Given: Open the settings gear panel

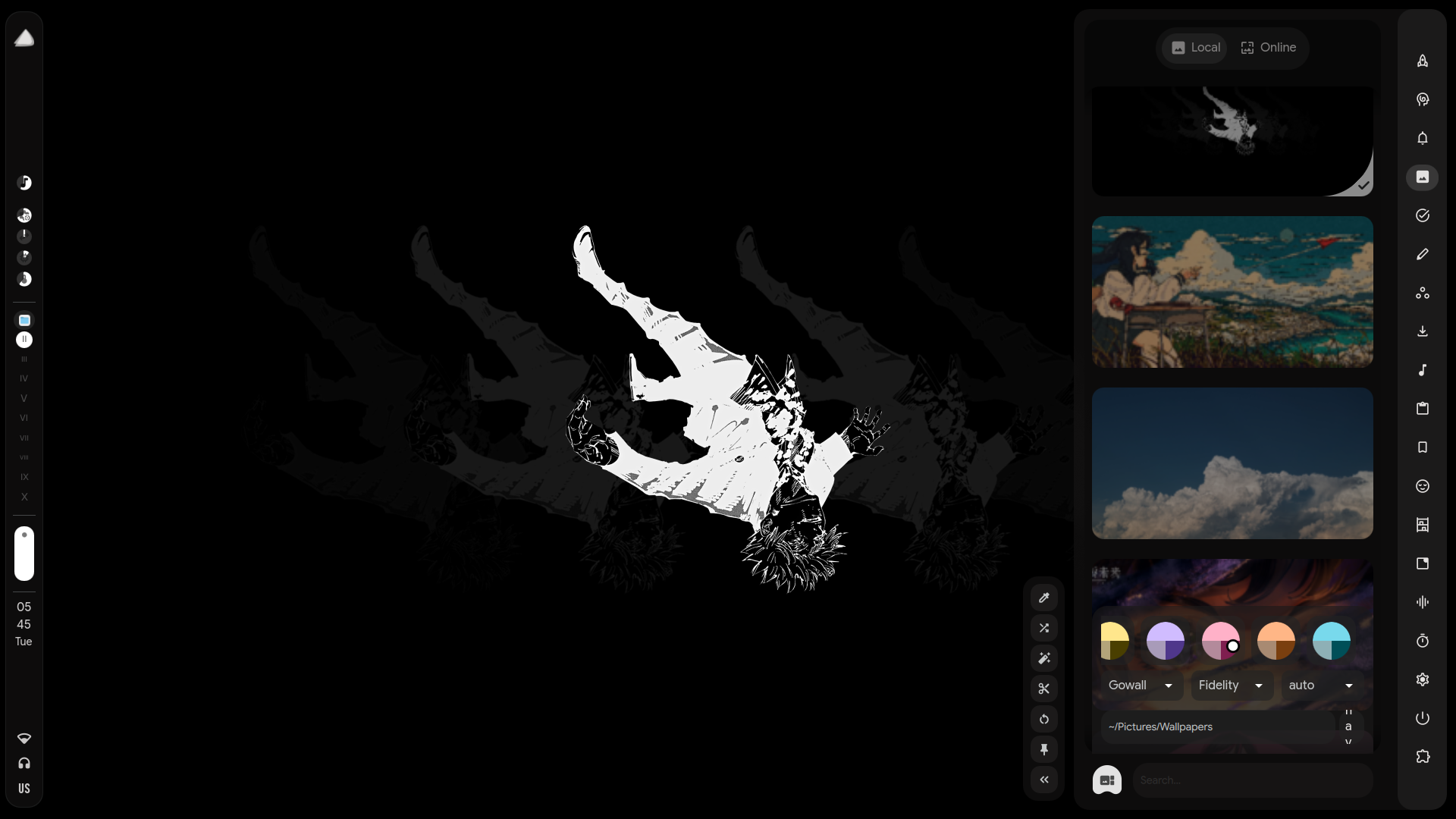Looking at the screenshot, I should 1423,679.
